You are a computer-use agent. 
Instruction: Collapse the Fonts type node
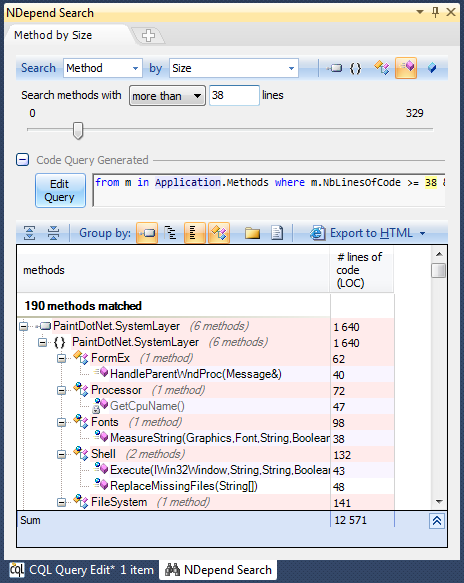[x=61, y=422]
